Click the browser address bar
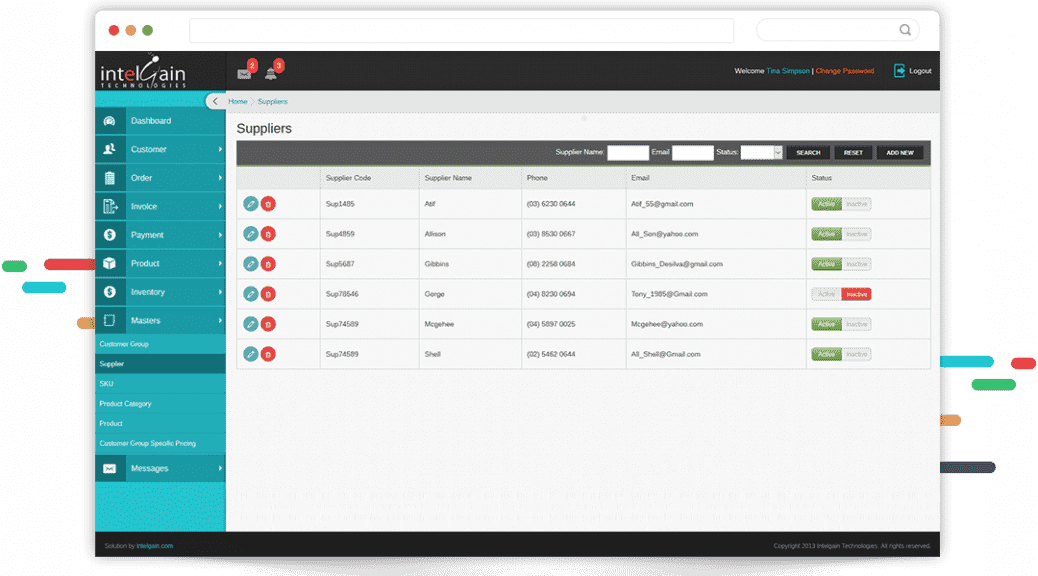 coord(461,30)
